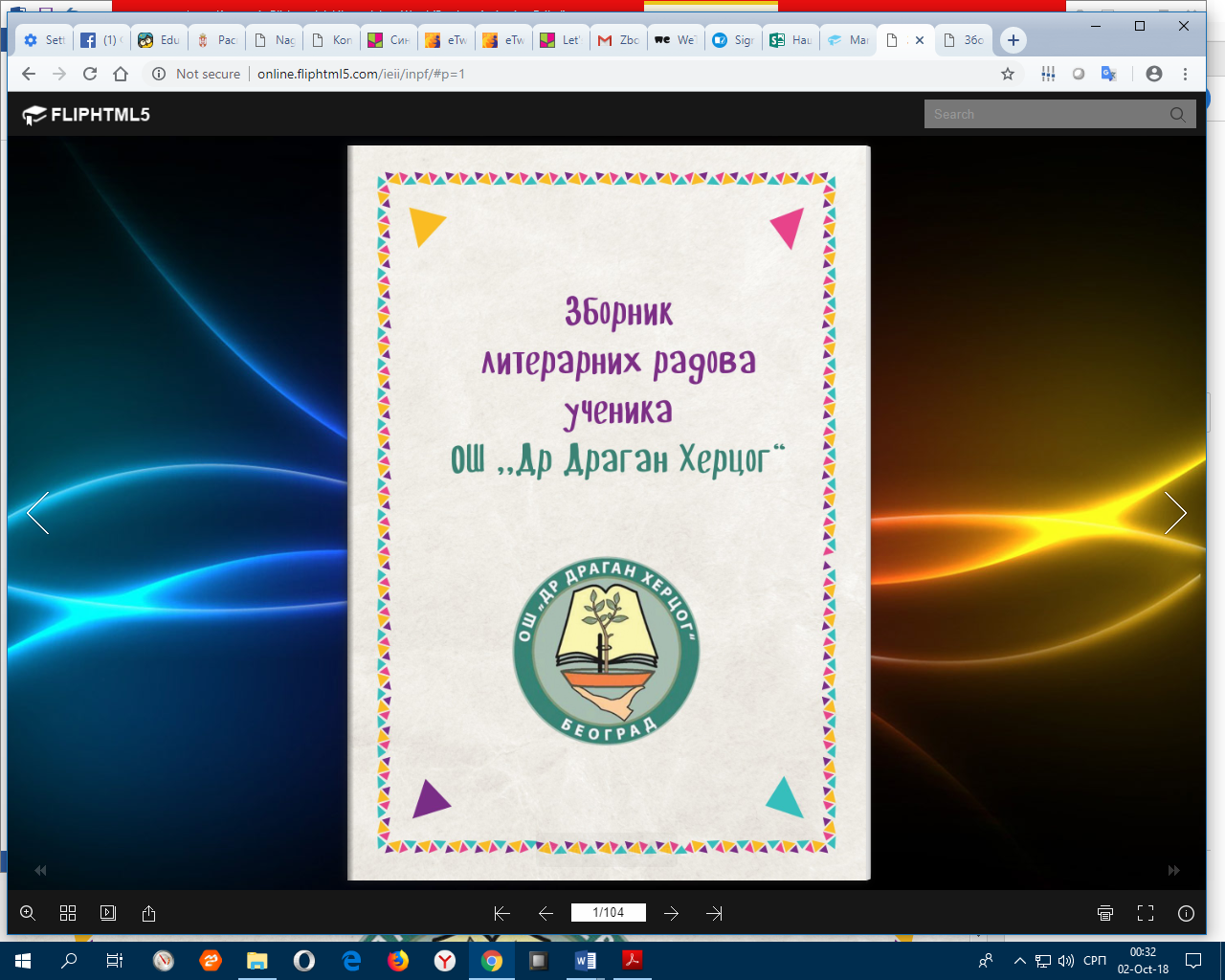Click the FlipHTML5 search field

[1045, 114]
